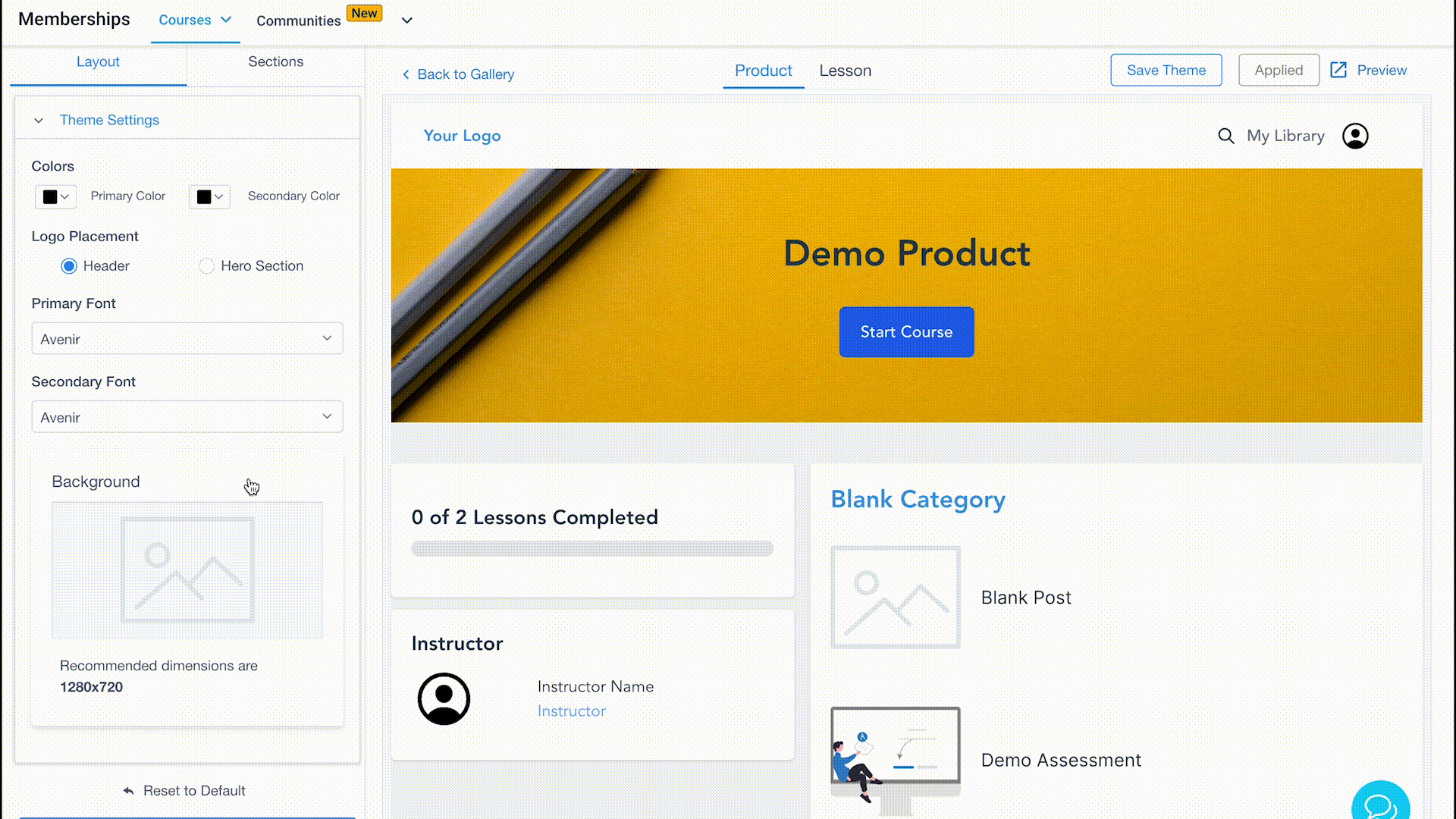Open the Primary Font dropdown
The height and width of the screenshot is (819, 1456).
point(187,339)
